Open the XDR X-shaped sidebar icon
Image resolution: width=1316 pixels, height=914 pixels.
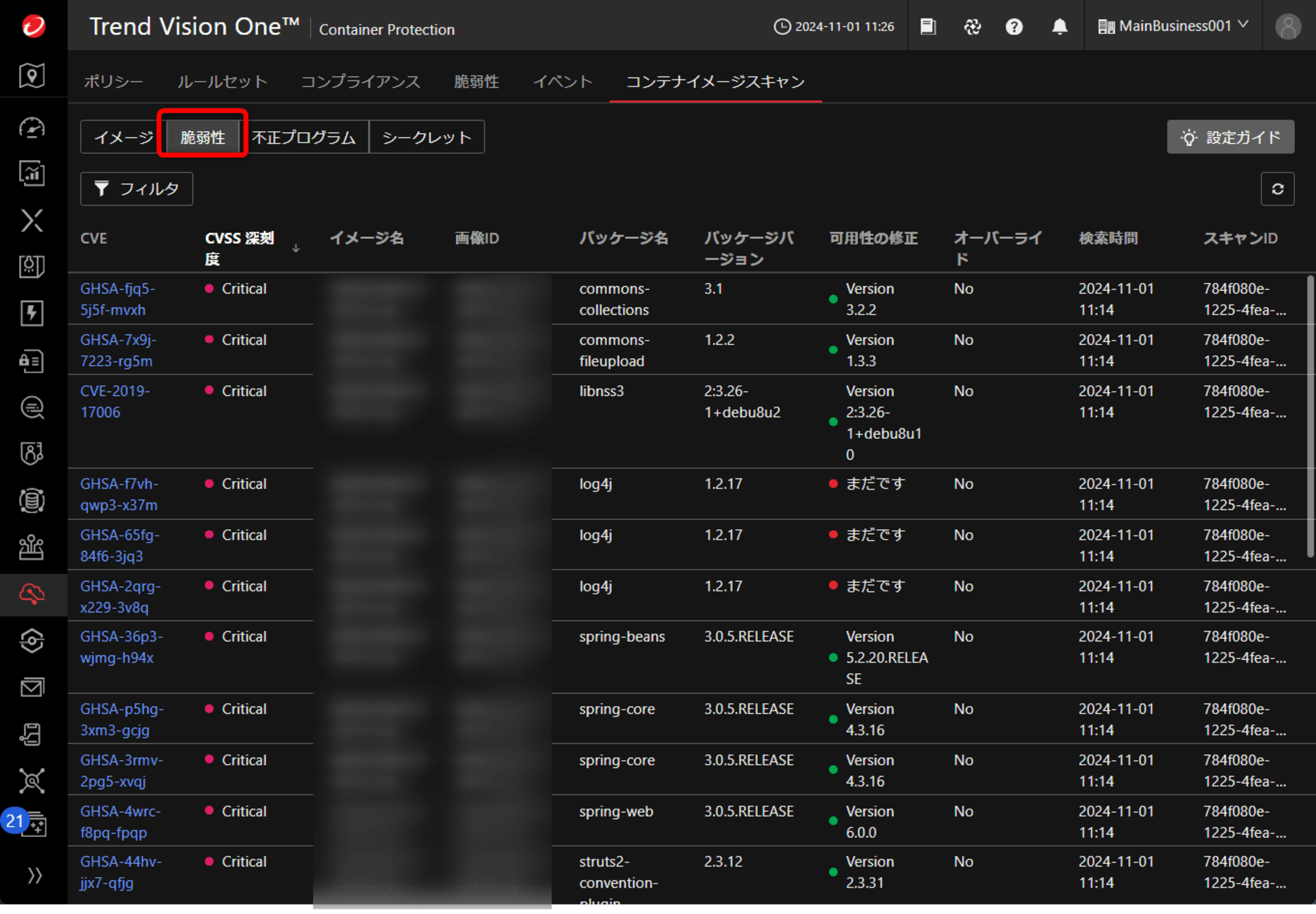pyautogui.click(x=32, y=220)
